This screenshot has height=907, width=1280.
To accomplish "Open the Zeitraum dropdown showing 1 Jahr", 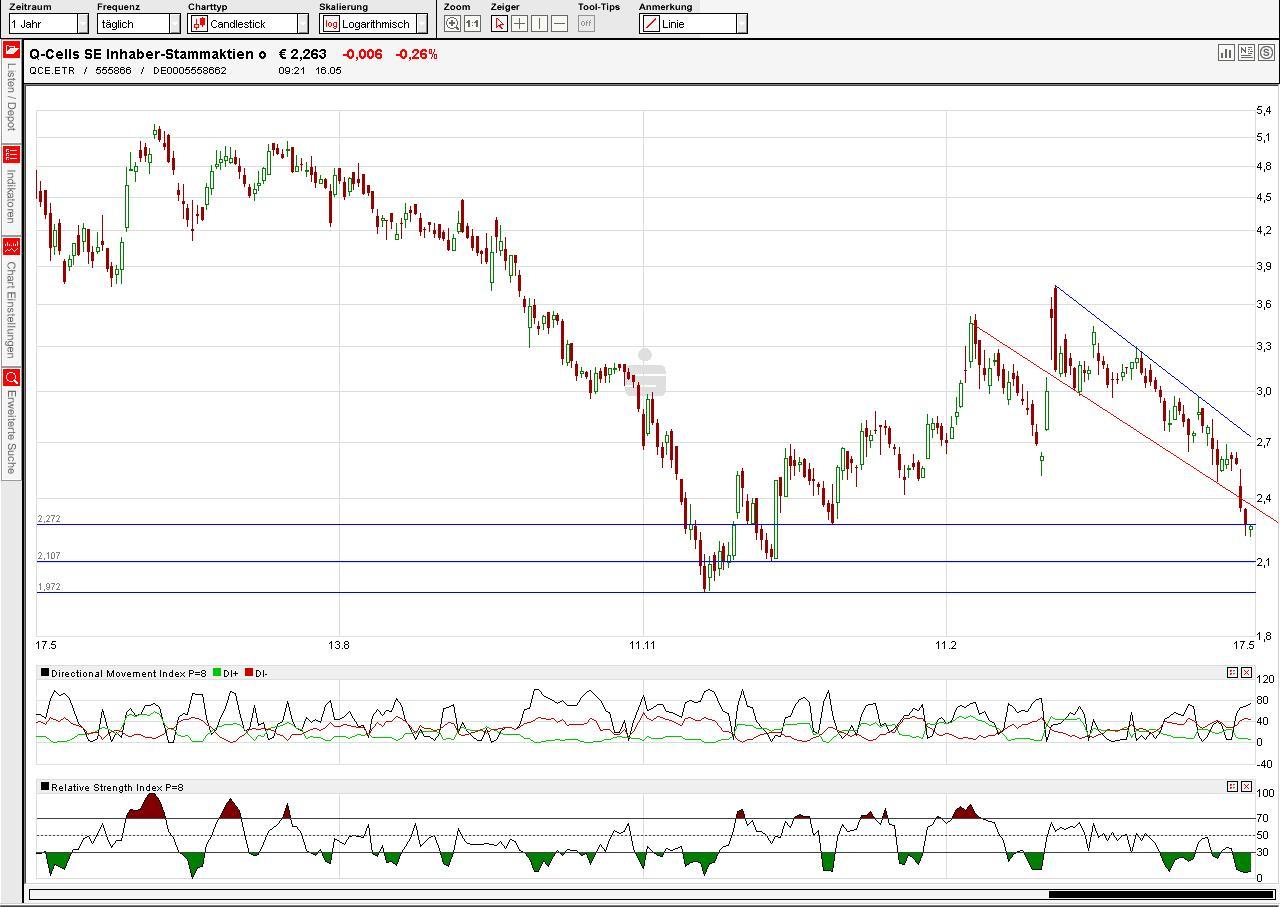I will [x=49, y=24].
